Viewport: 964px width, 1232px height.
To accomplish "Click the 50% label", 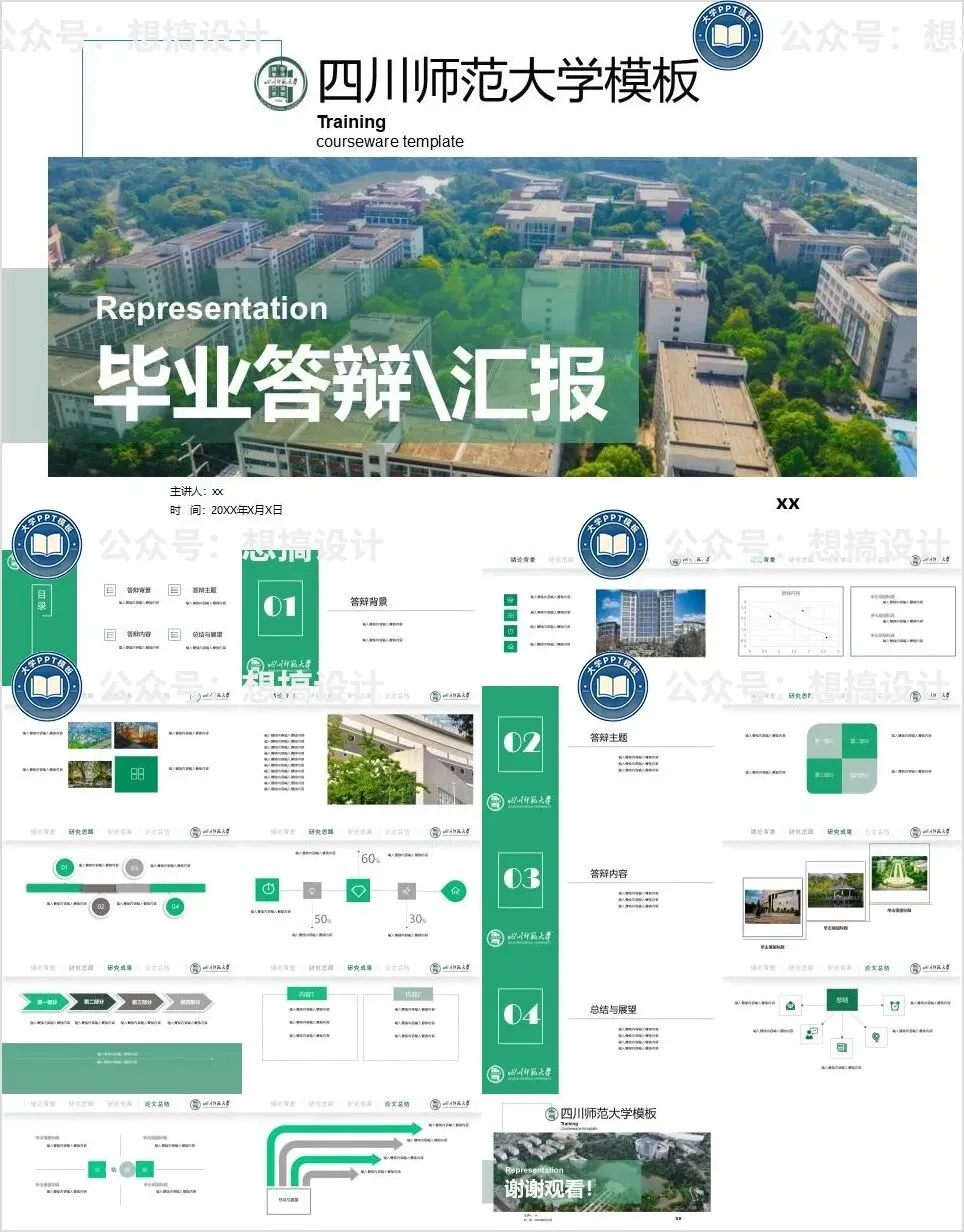I will pyautogui.click(x=323, y=919).
